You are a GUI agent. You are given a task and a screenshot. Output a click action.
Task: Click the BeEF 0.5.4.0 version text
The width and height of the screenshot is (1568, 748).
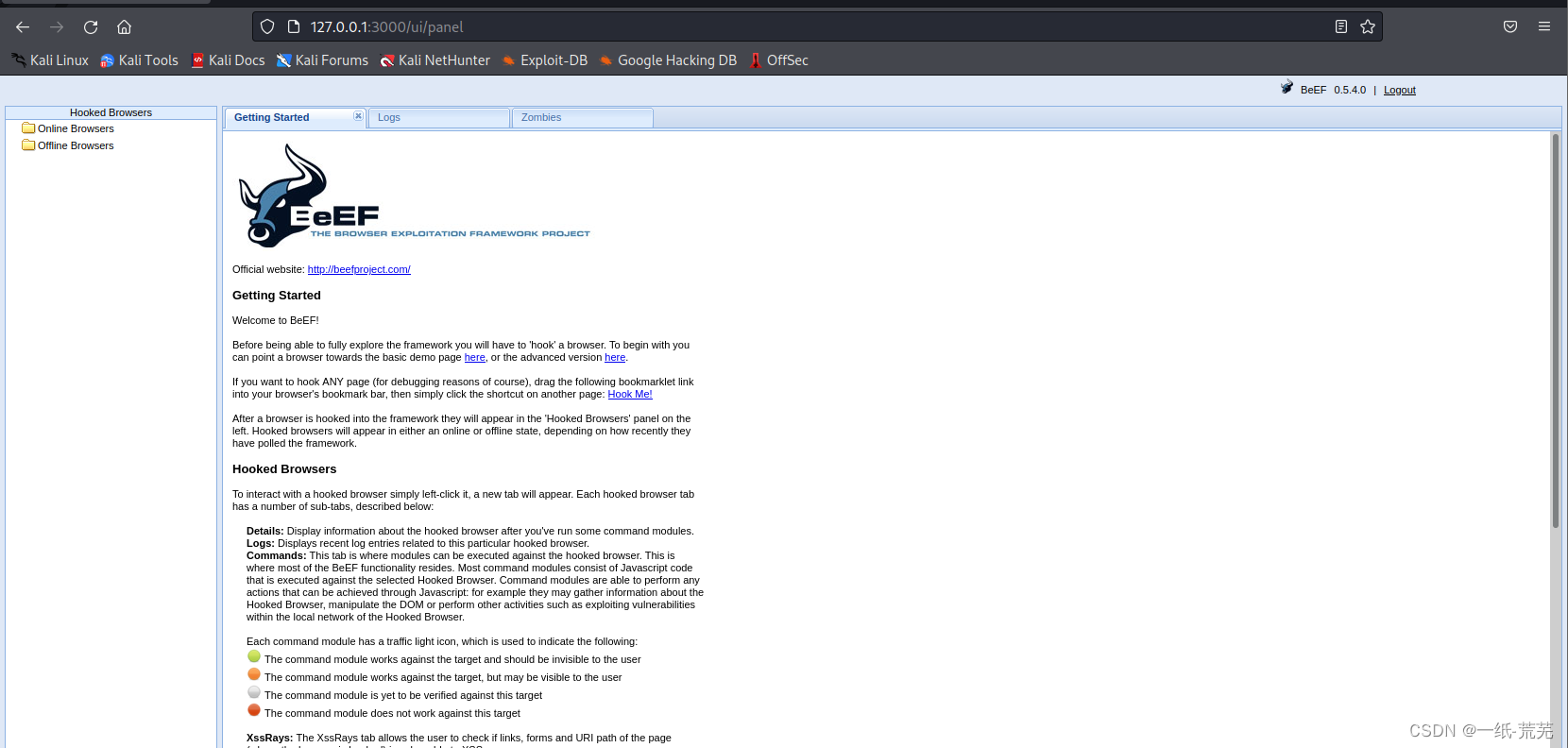point(1333,90)
